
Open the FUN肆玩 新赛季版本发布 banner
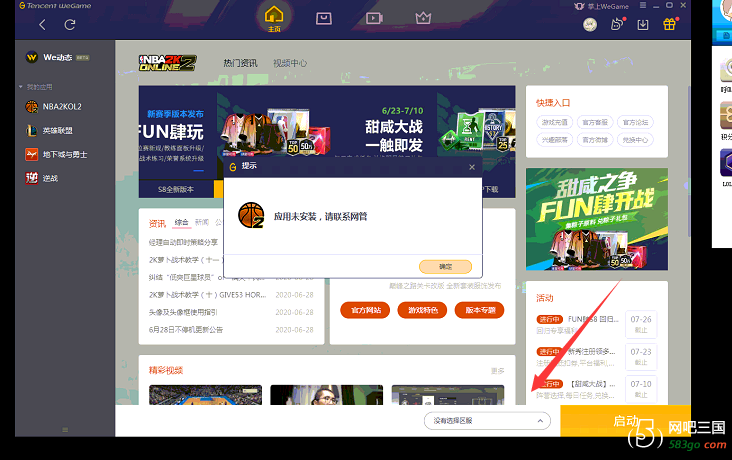[178, 133]
